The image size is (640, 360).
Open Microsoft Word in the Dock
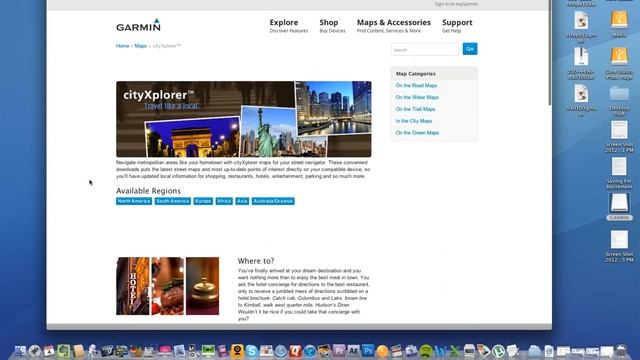point(440,351)
